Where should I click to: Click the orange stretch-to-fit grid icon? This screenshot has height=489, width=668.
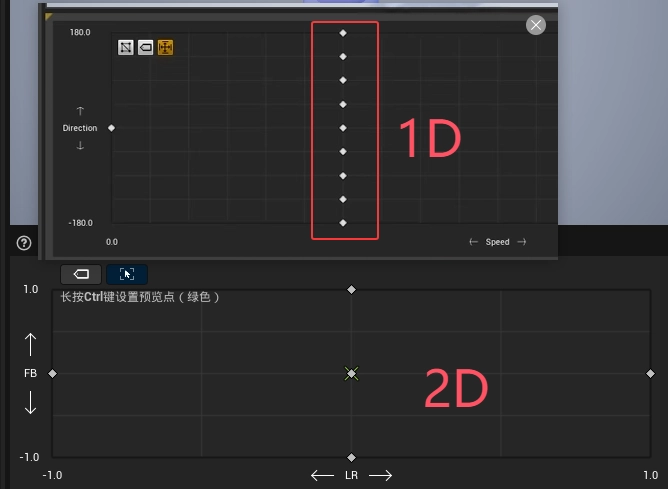pyautogui.click(x=165, y=47)
